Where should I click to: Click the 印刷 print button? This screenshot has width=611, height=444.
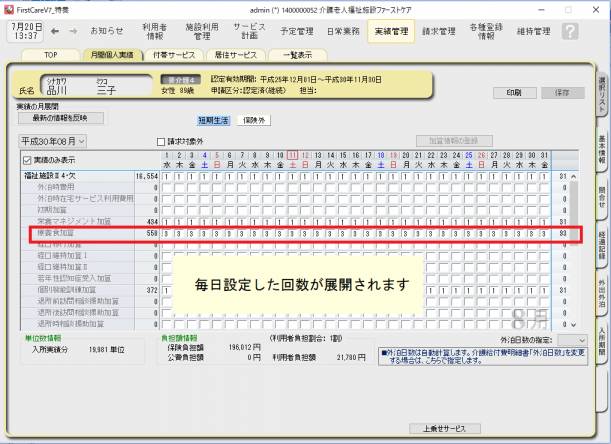tap(514, 92)
